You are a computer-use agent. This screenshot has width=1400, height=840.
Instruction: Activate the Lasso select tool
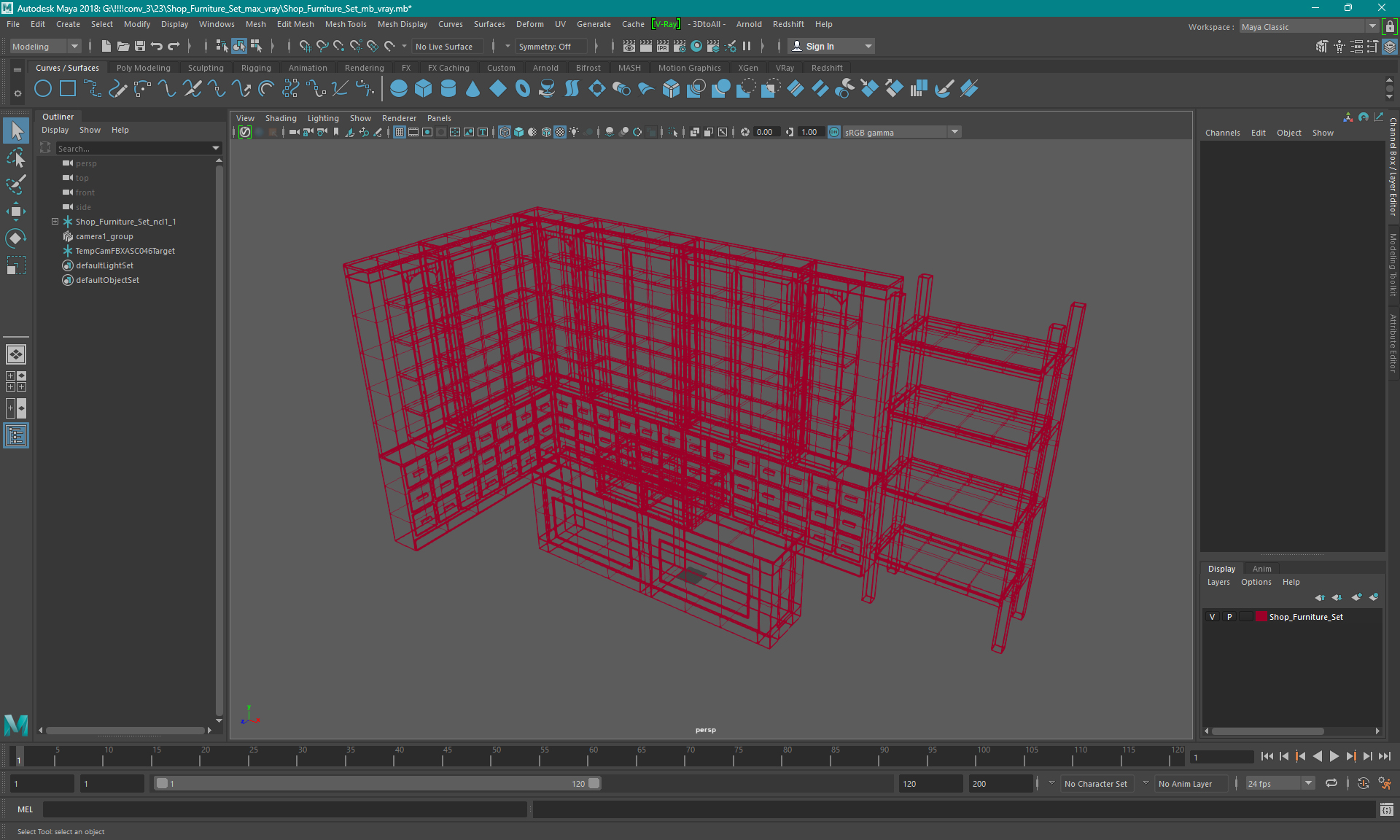pos(16,157)
